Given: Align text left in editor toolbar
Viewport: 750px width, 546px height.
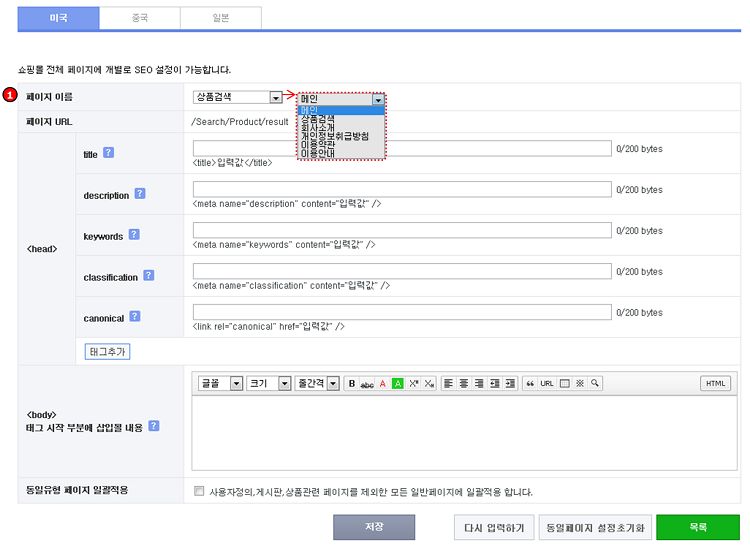Looking at the screenshot, I should coord(449,383).
